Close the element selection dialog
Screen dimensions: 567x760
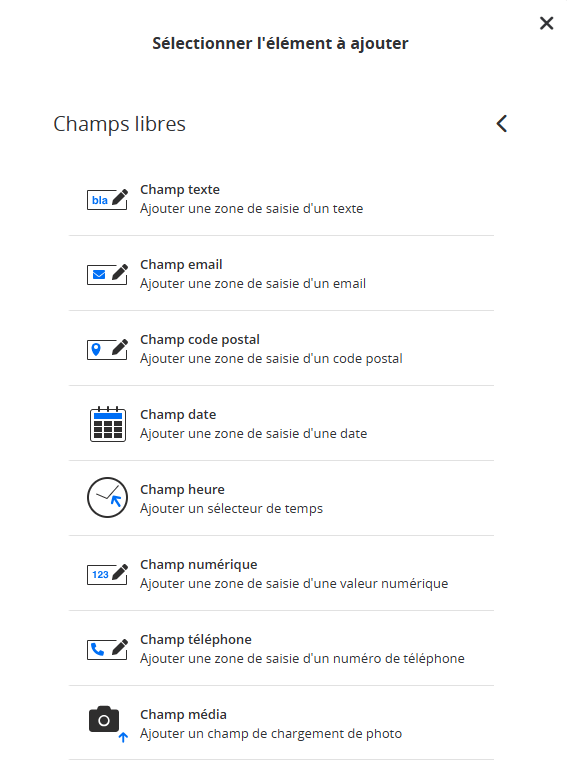point(546,23)
